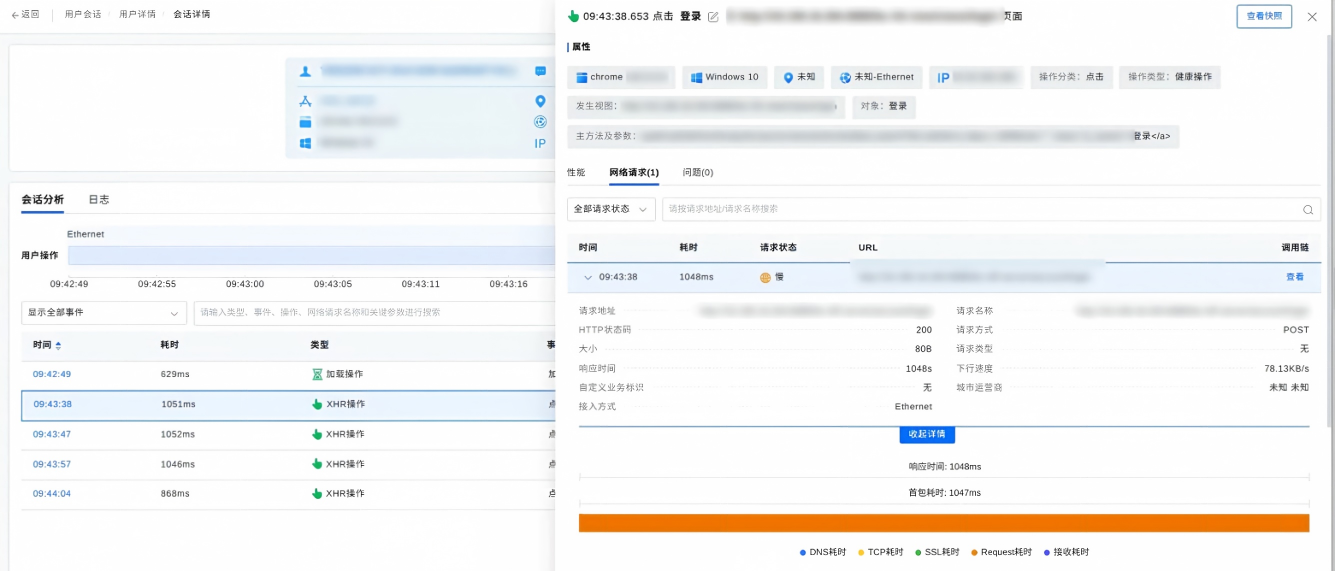Image resolution: width=1335 pixels, height=571 pixels.
Task: Open the 09:44:04 event link
Action: [x=52, y=493]
